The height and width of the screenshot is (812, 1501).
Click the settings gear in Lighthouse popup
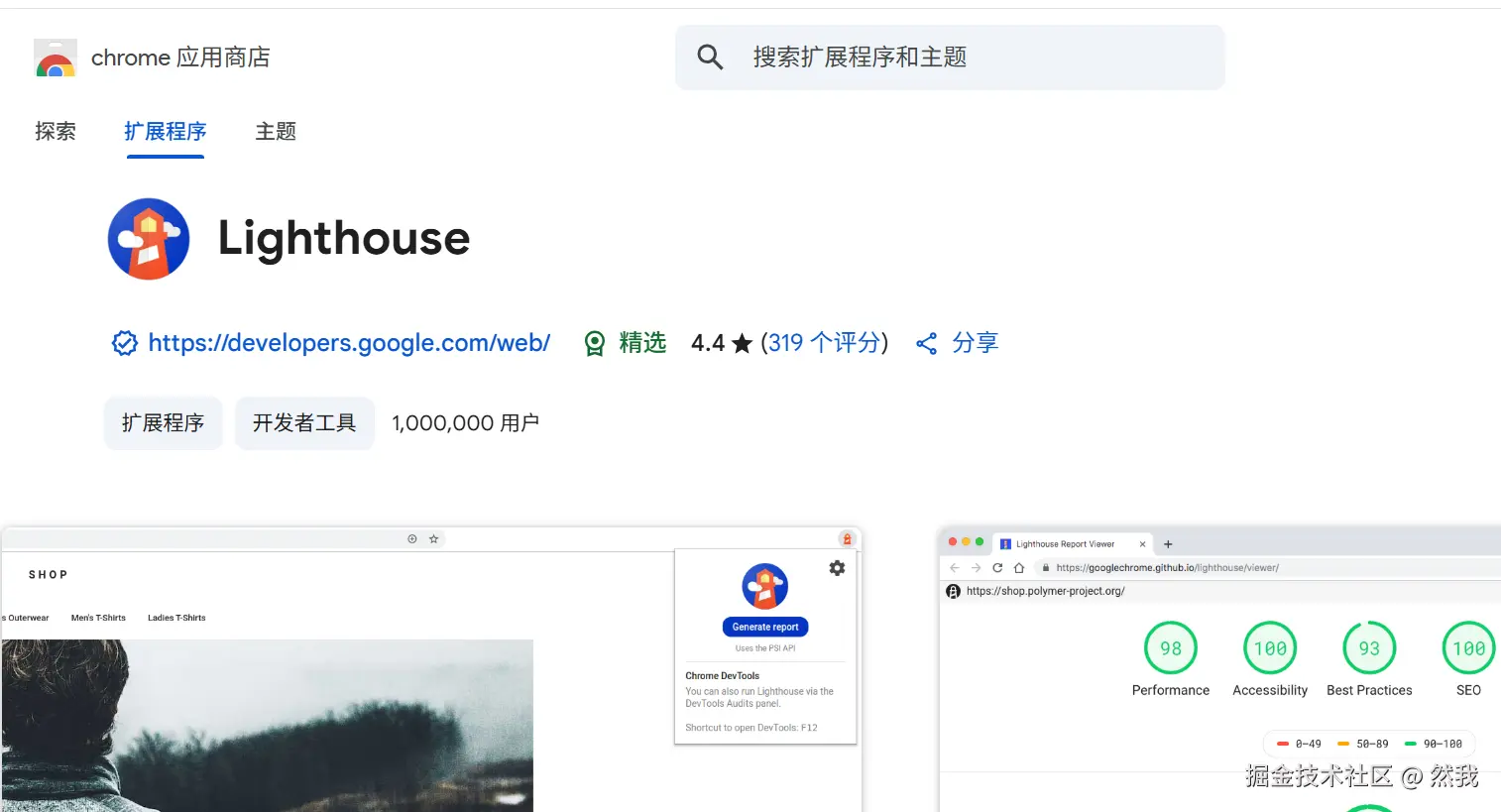[837, 568]
